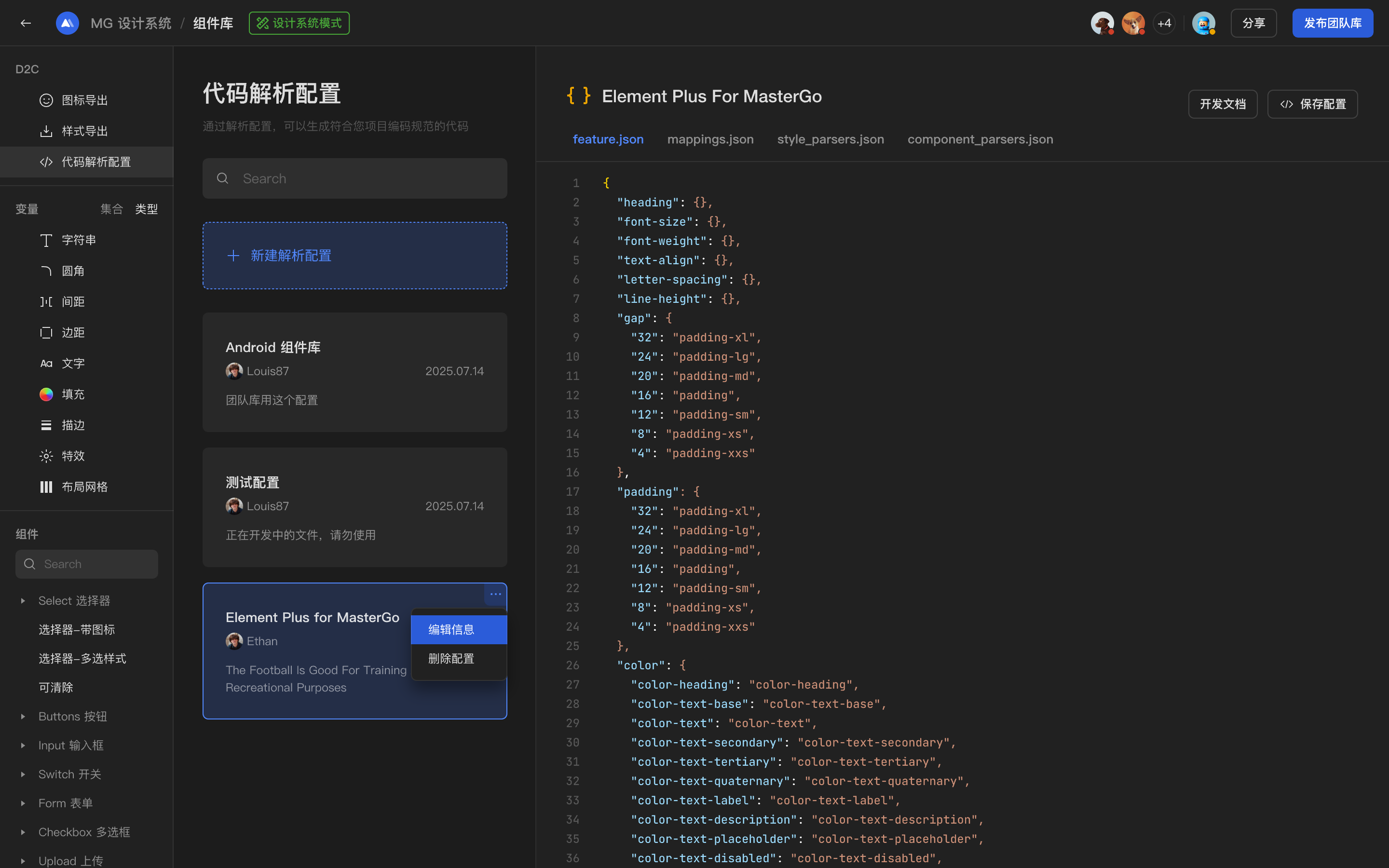The width and height of the screenshot is (1389, 868).
Task: Select the 字符串 text variable icon
Action: (x=46, y=240)
